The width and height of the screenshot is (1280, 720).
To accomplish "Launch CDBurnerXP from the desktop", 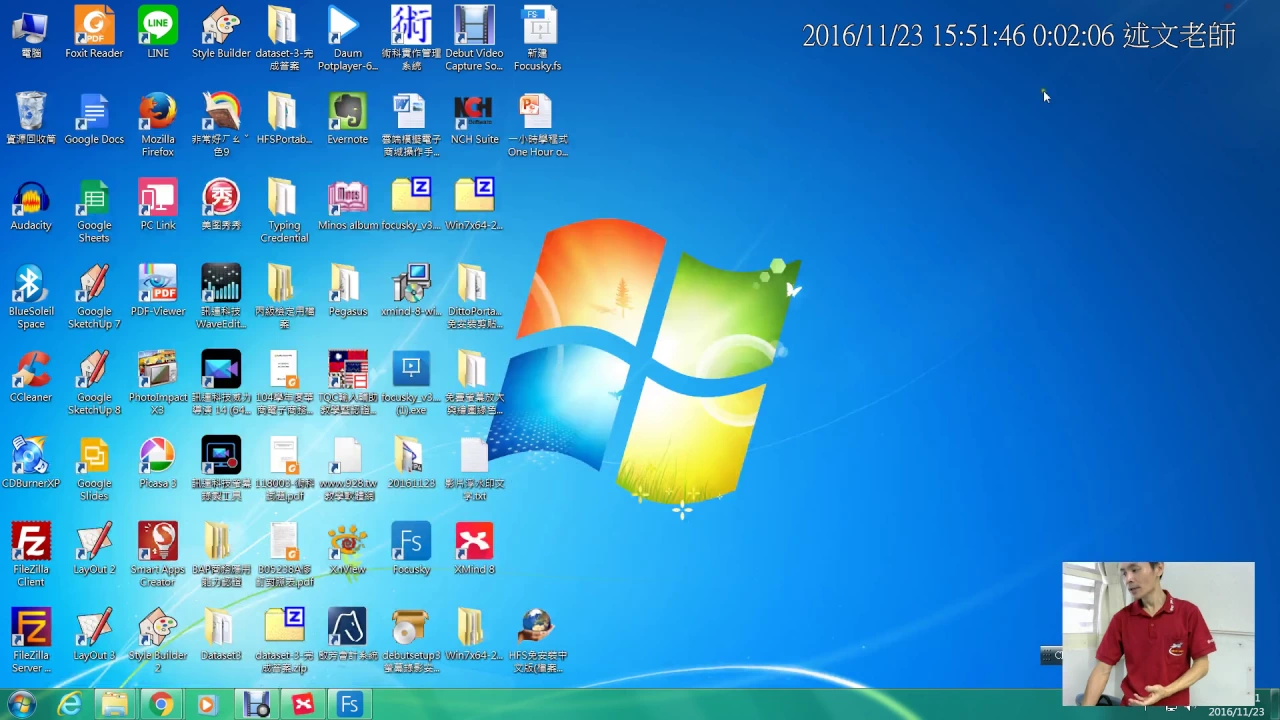I will [x=31, y=462].
